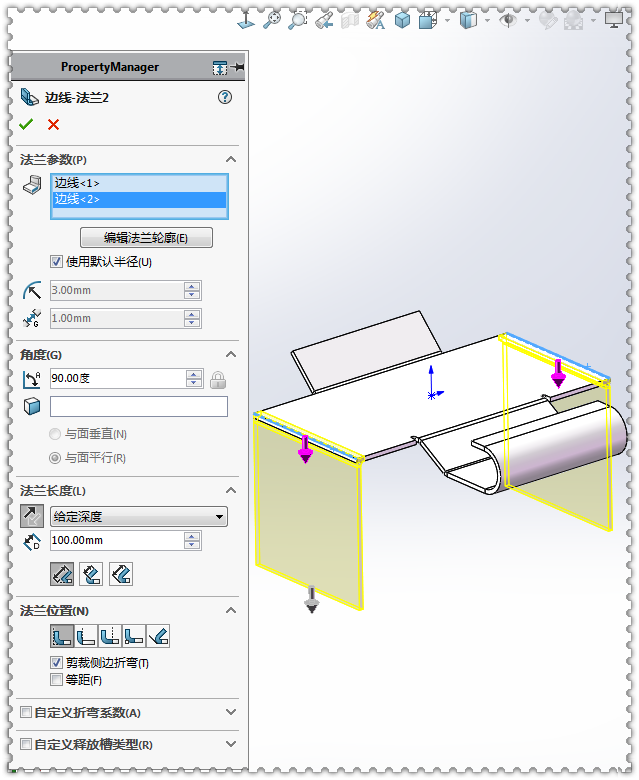This screenshot has width=639, height=780.
Task: Collapse the 角度 section
Action: (231, 355)
